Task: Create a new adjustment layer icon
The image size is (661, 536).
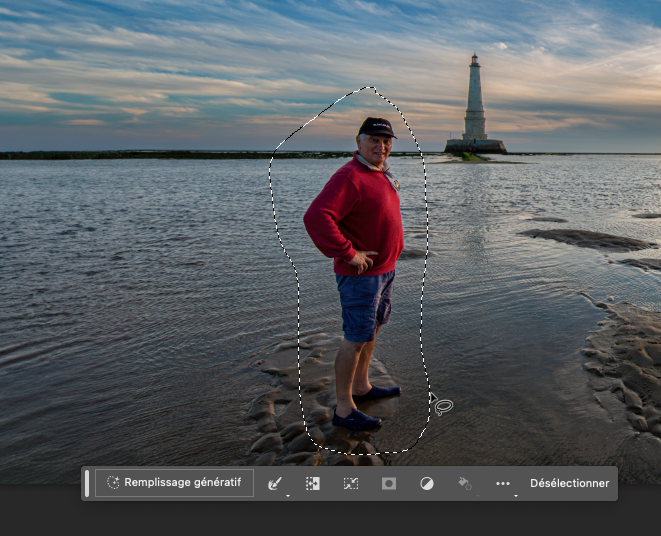Action: pos(427,483)
